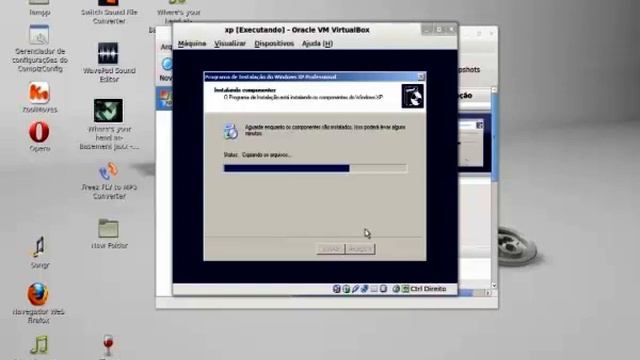Click the network adapter indicator icon
The height and width of the screenshot is (360, 640).
click(364, 289)
